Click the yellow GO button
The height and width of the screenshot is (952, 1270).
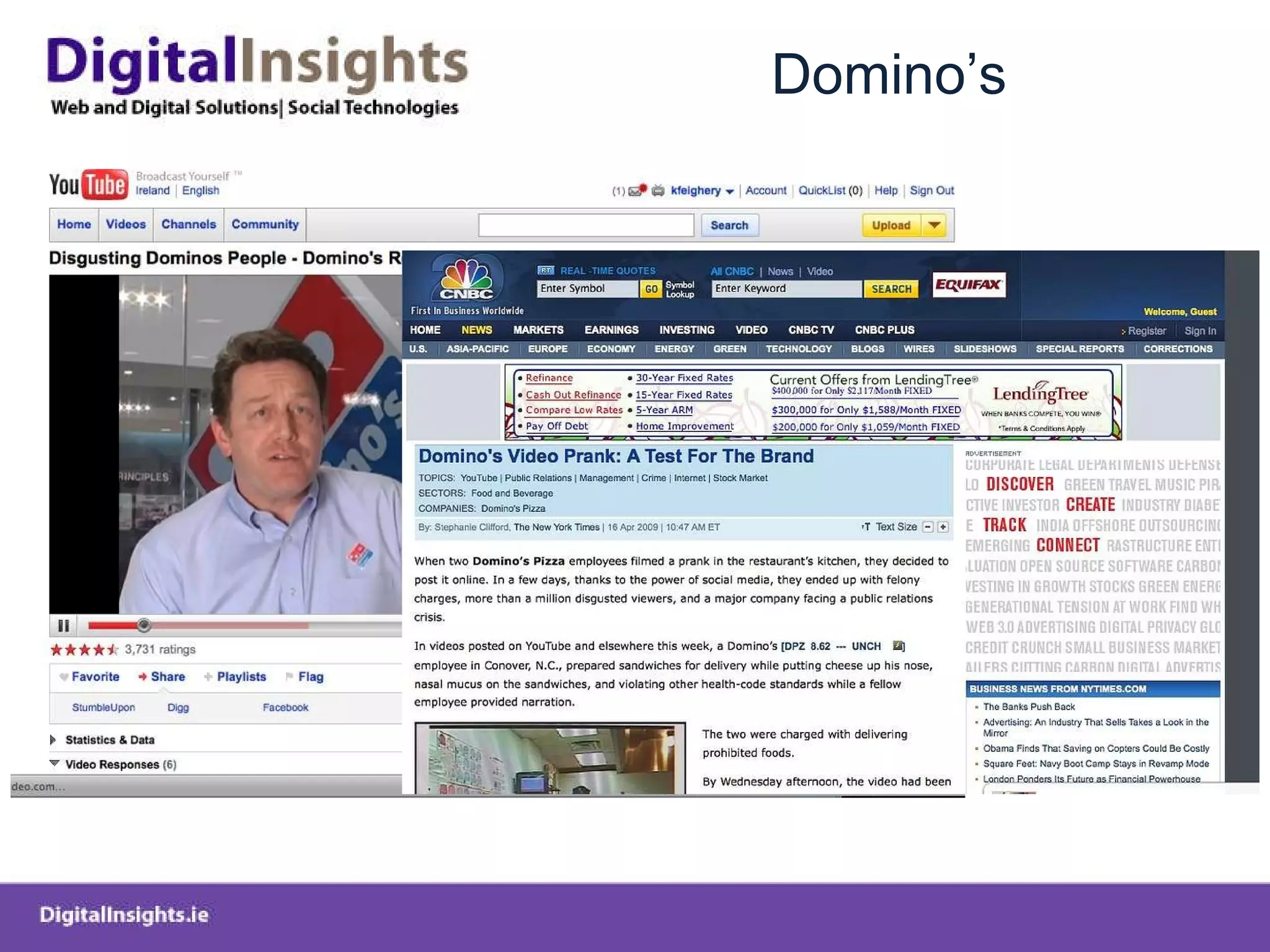[x=651, y=289]
